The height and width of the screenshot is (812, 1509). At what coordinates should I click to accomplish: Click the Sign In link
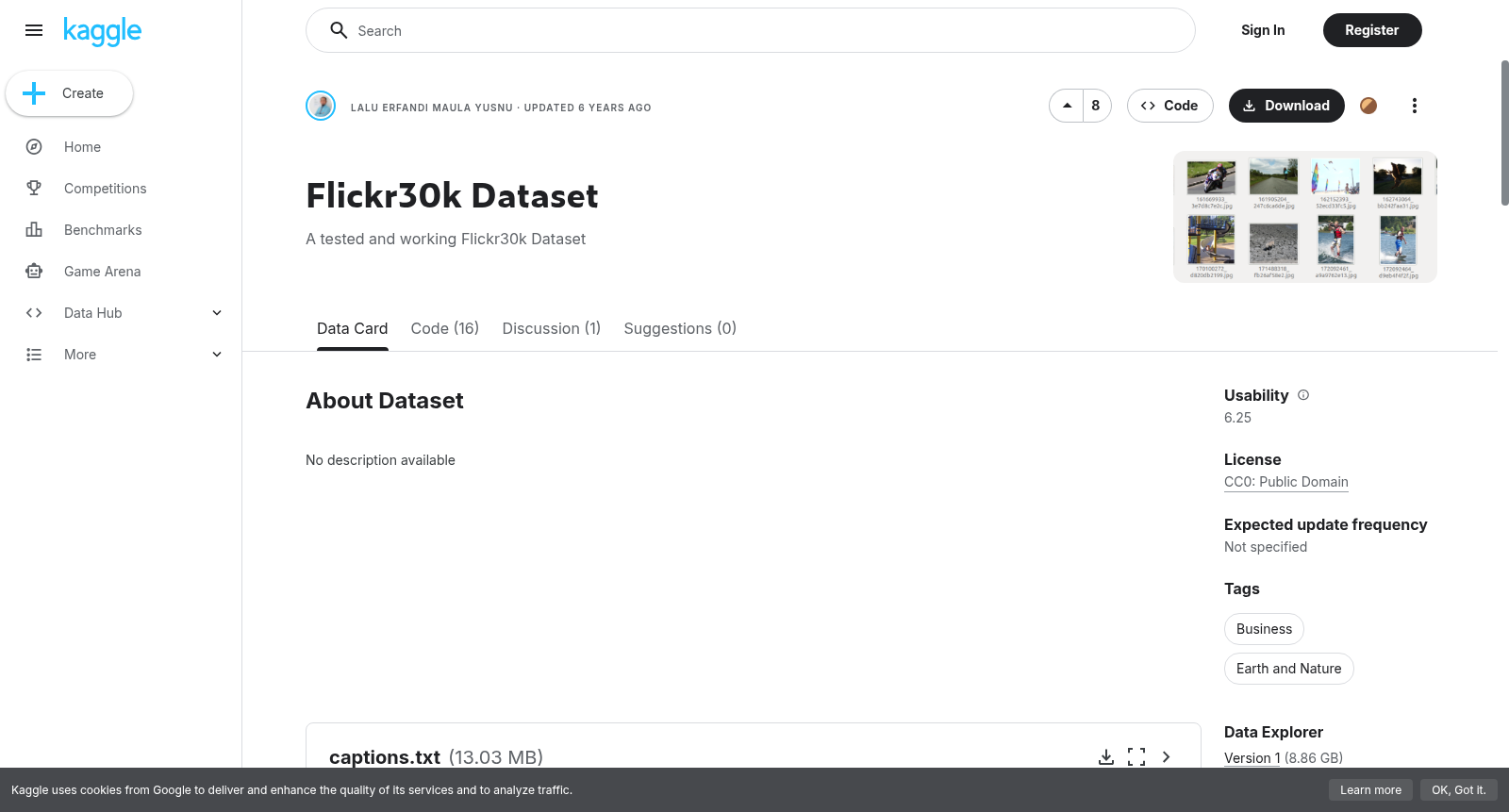(x=1263, y=30)
